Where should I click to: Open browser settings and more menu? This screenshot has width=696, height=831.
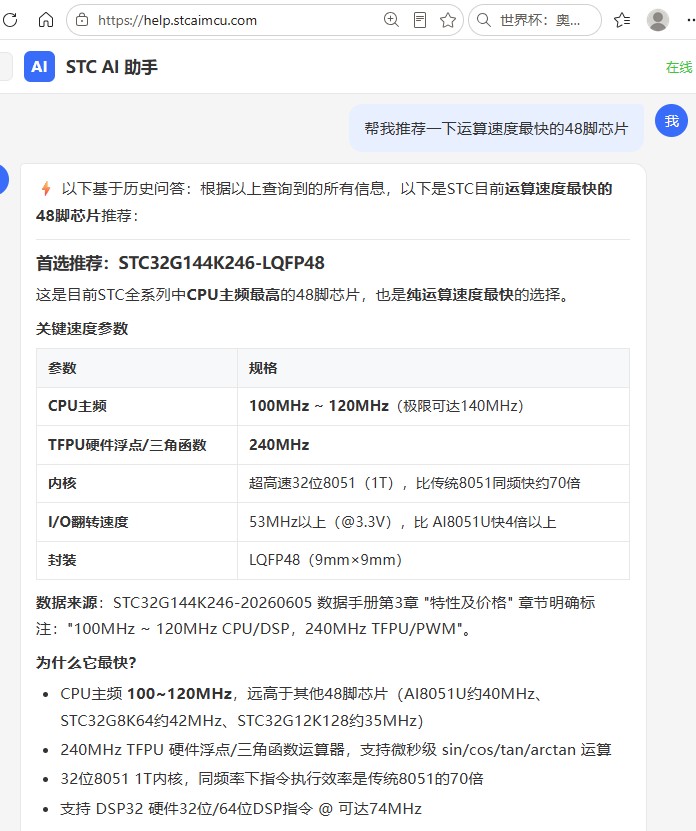pos(691,20)
